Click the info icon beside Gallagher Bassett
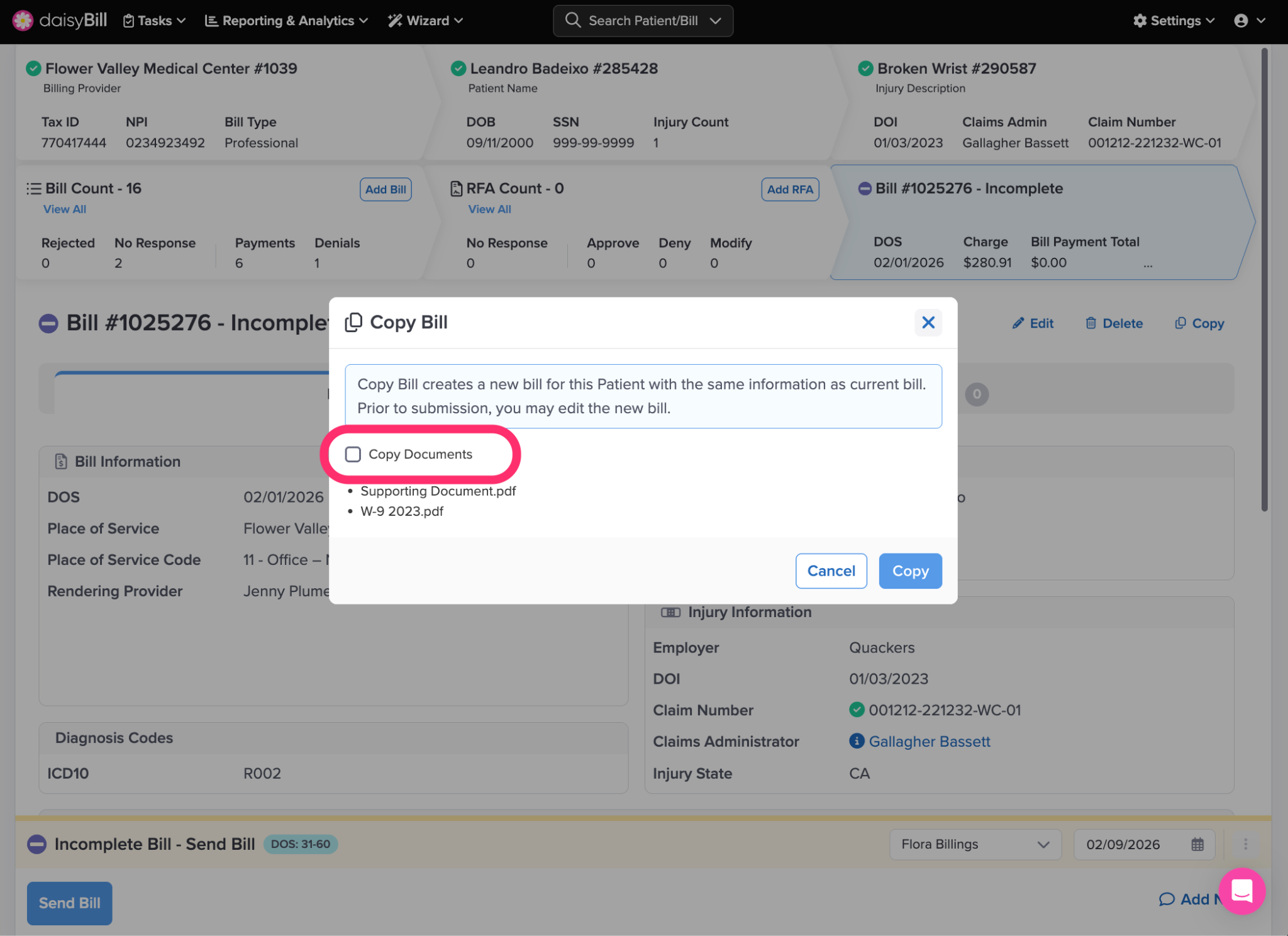This screenshot has height=936, width=1288. pyautogui.click(x=856, y=741)
